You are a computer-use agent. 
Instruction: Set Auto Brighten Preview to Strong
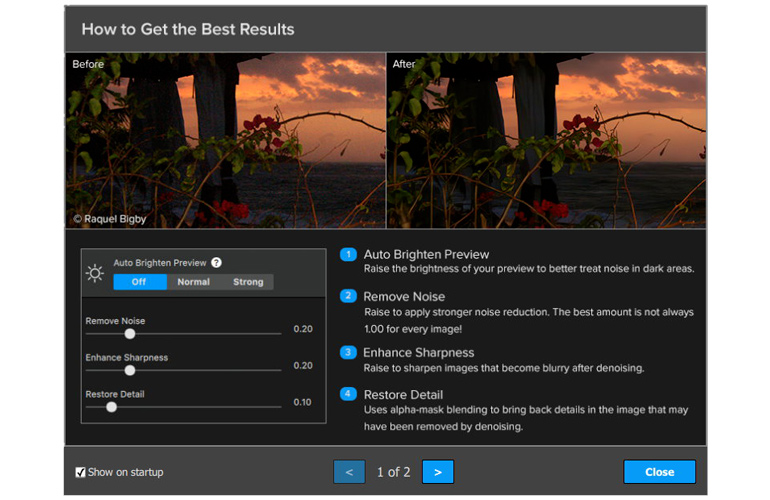pos(248,282)
